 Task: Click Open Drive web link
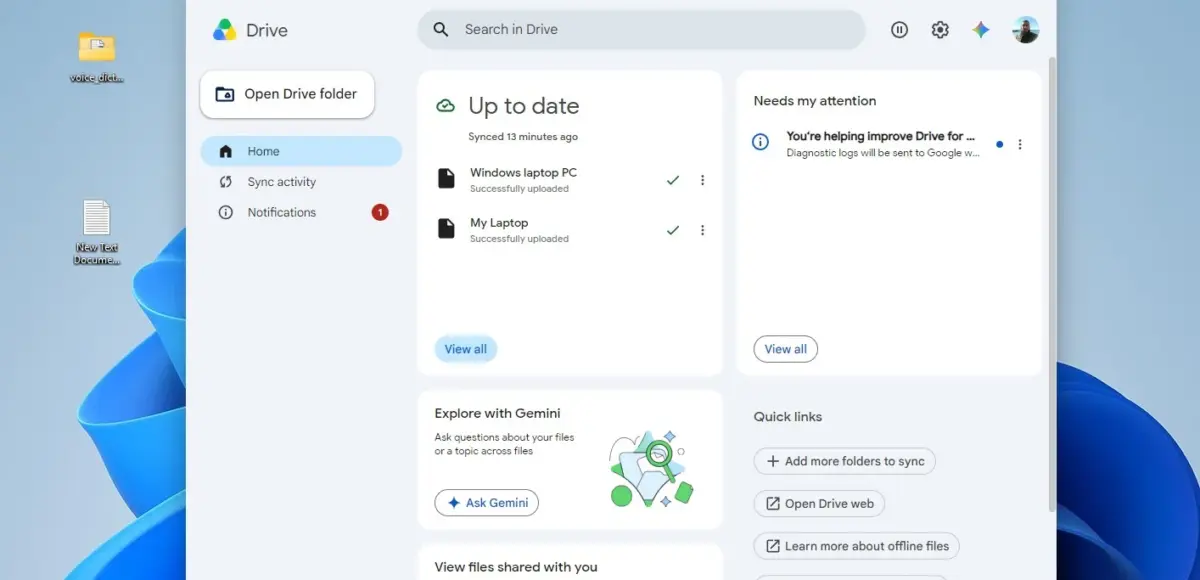tap(819, 504)
